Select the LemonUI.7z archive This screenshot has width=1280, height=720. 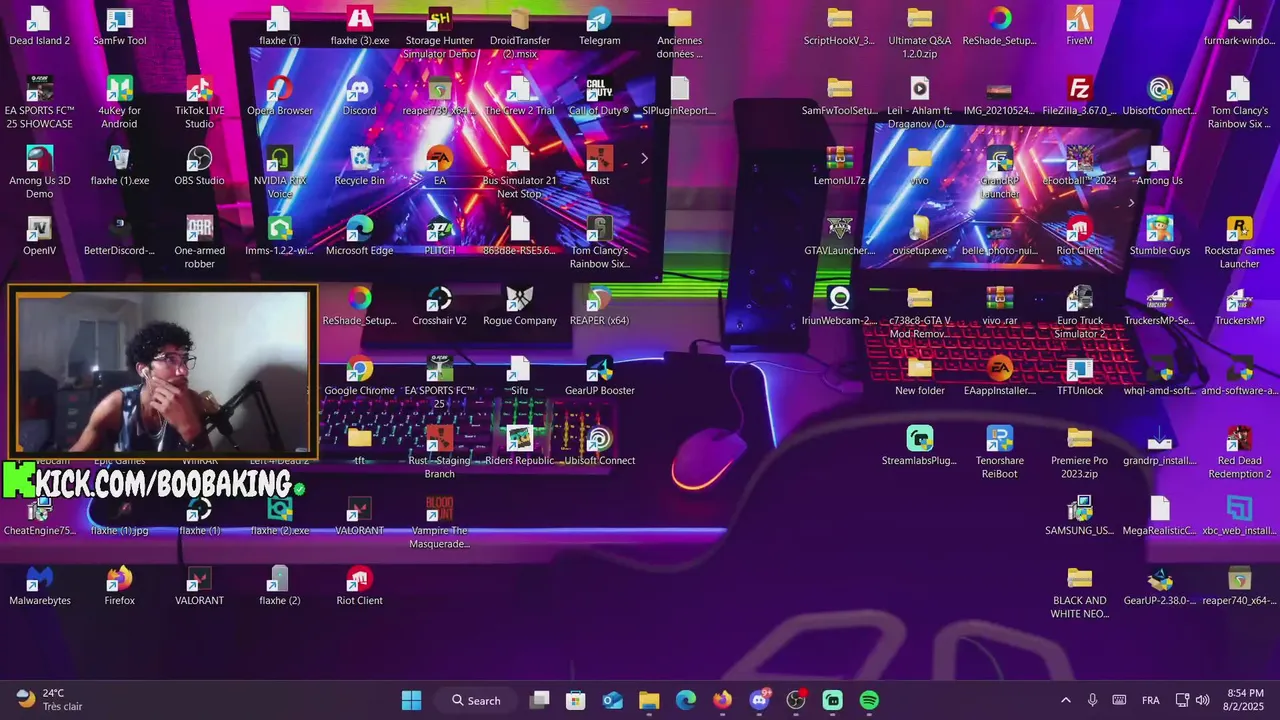point(840,167)
